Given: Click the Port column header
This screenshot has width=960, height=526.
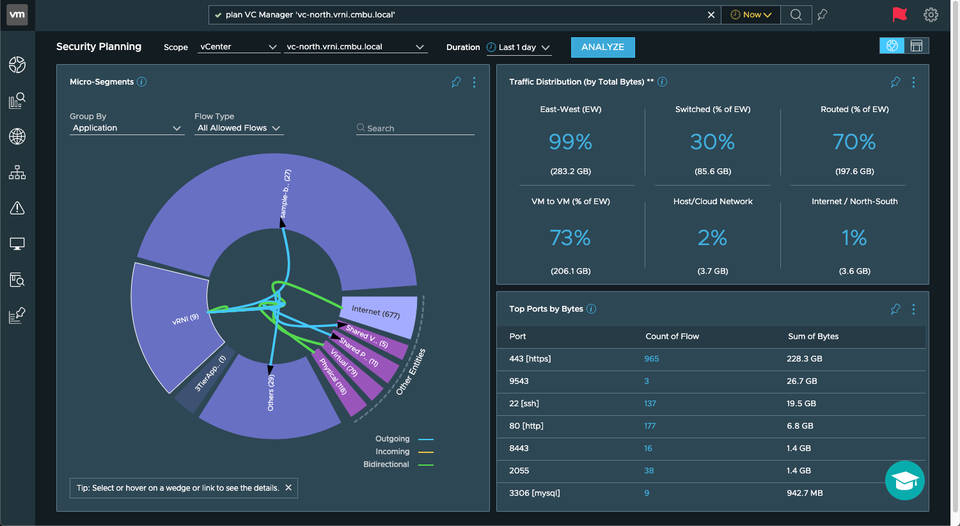Looking at the screenshot, I should [x=517, y=336].
